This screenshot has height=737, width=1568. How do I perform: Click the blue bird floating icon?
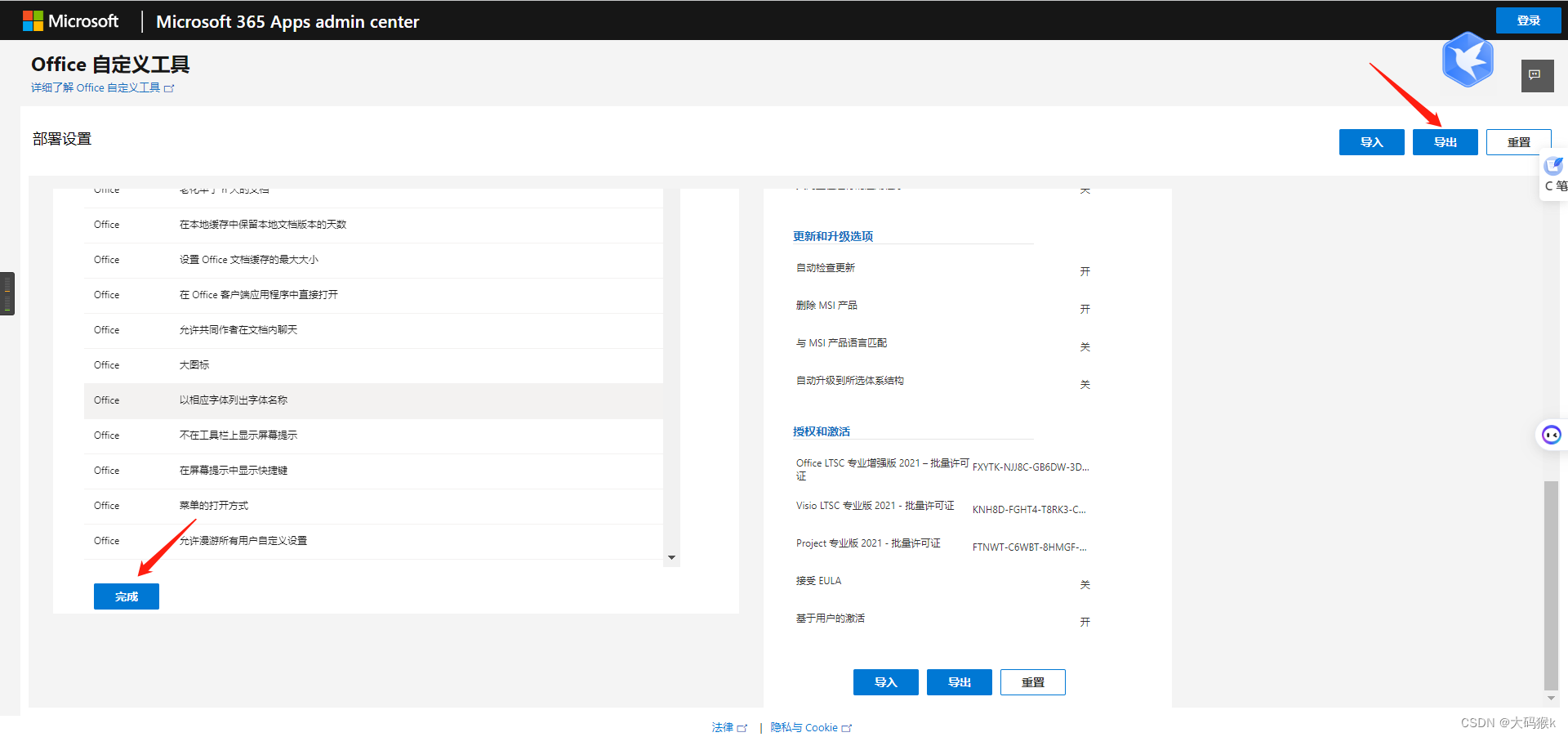click(x=1468, y=60)
